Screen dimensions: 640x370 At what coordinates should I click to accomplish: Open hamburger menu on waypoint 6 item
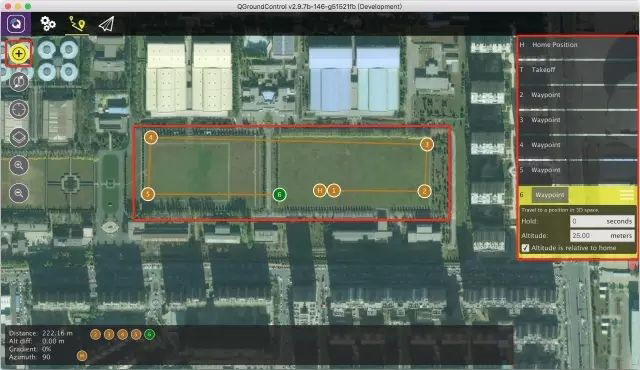click(x=627, y=195)
